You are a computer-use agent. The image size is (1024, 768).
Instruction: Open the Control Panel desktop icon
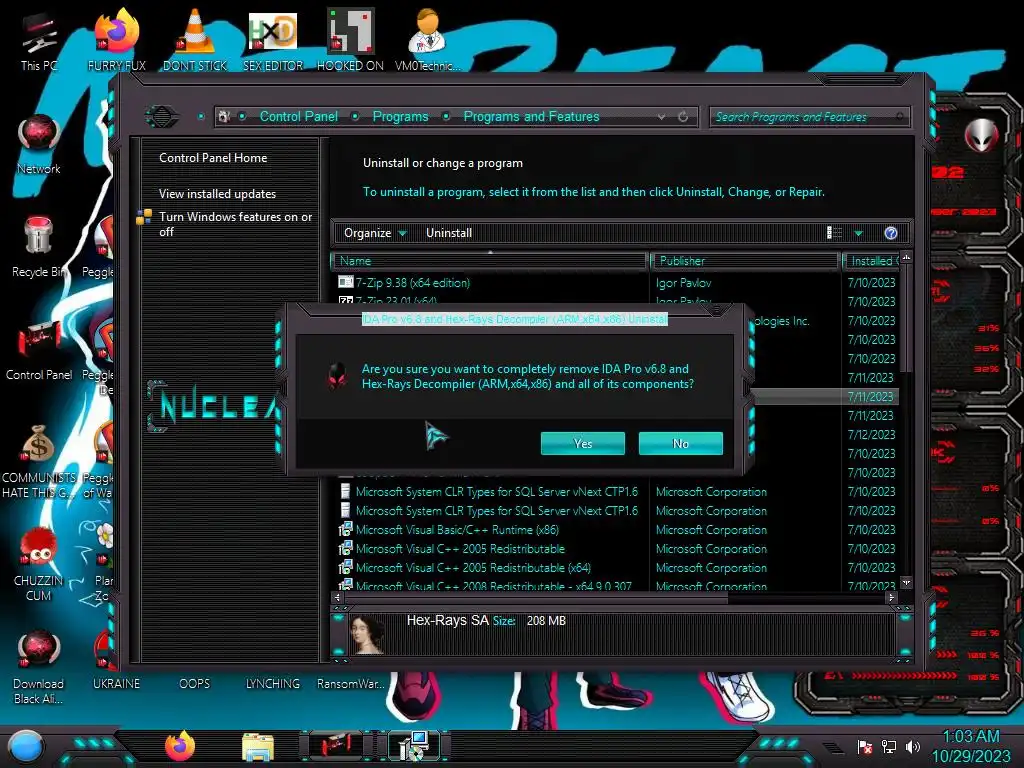tap(39, 349)
